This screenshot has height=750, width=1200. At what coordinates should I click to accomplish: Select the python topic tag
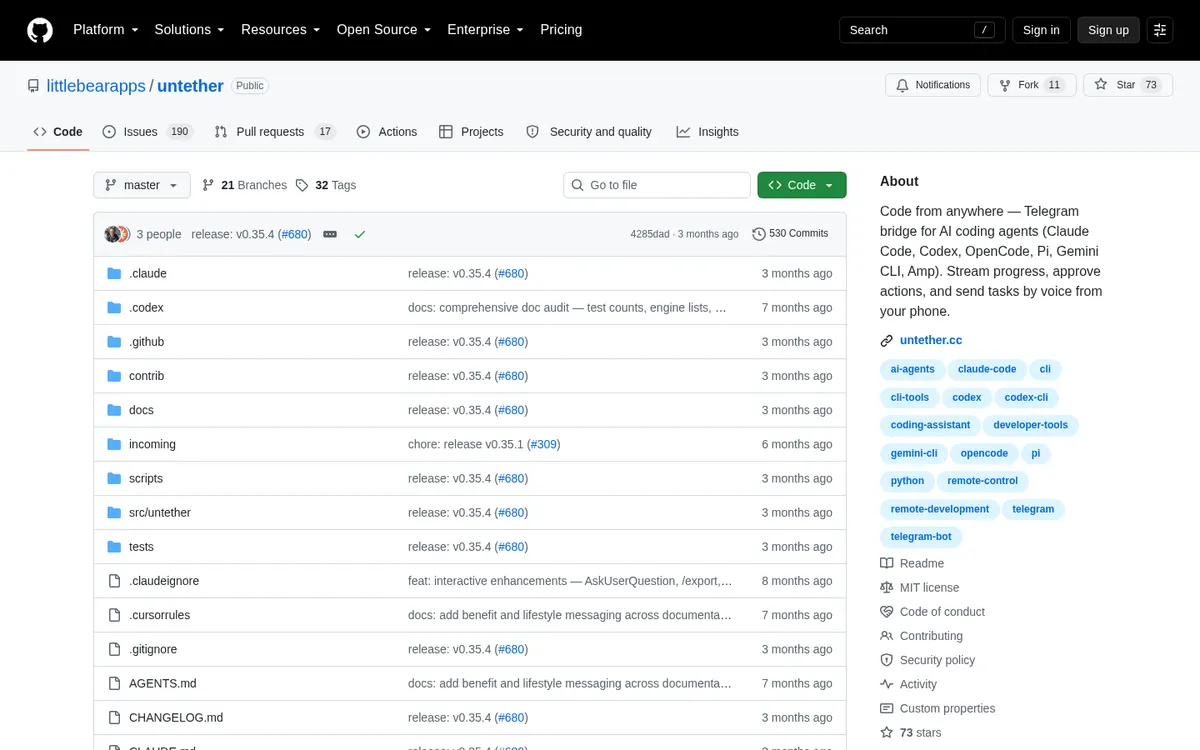click(x=907, y=481)
